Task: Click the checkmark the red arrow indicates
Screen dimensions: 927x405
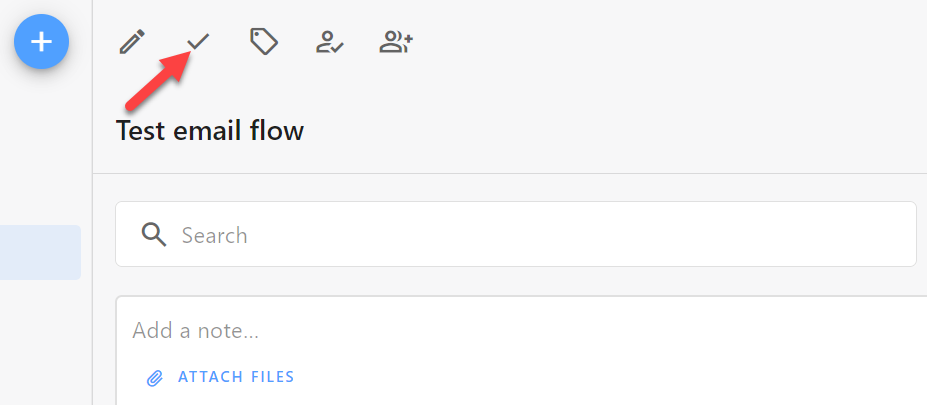Action: tap(198, 42)
